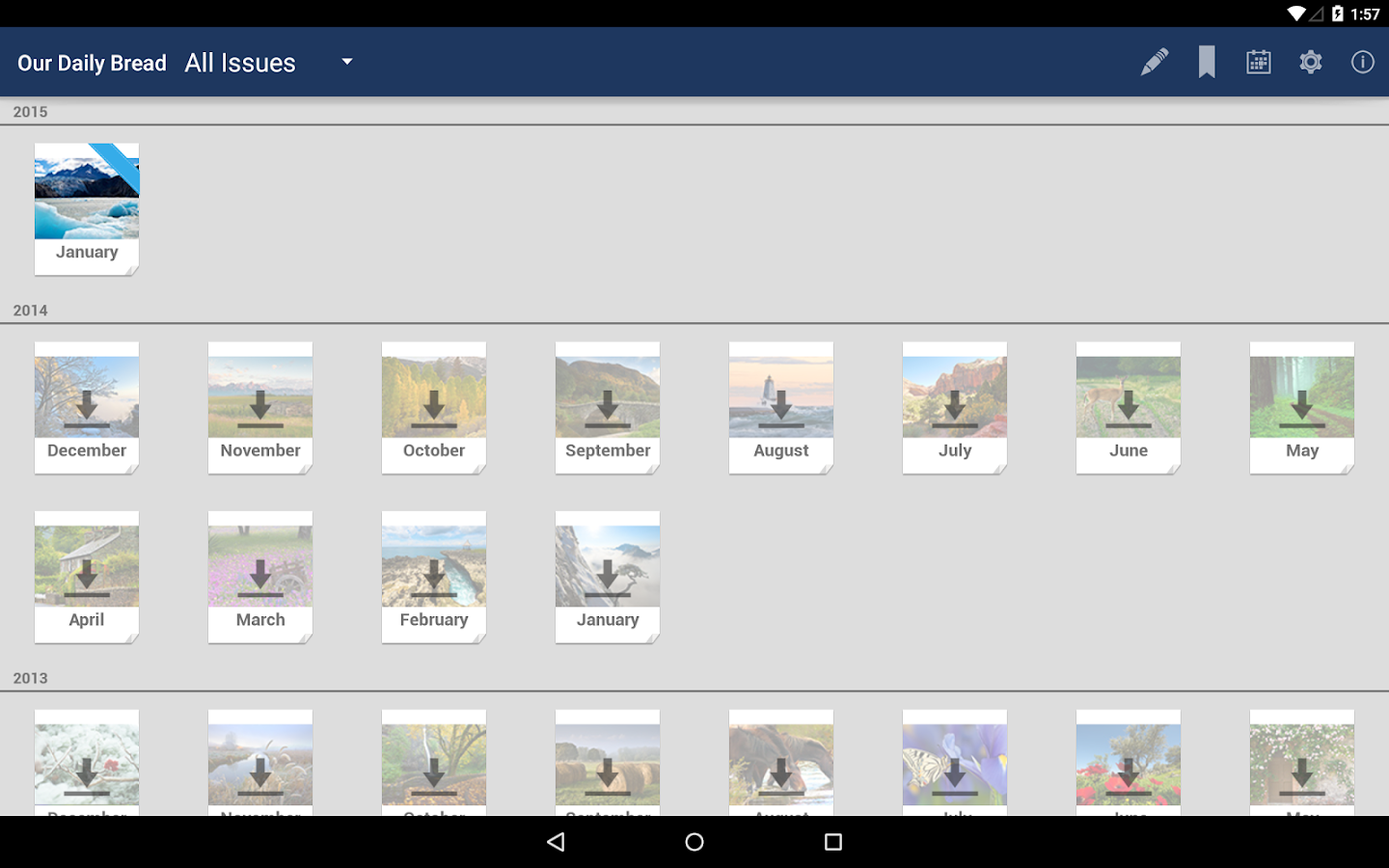
Task: Open the settings gear icon
Action: tap(1311, 63)
